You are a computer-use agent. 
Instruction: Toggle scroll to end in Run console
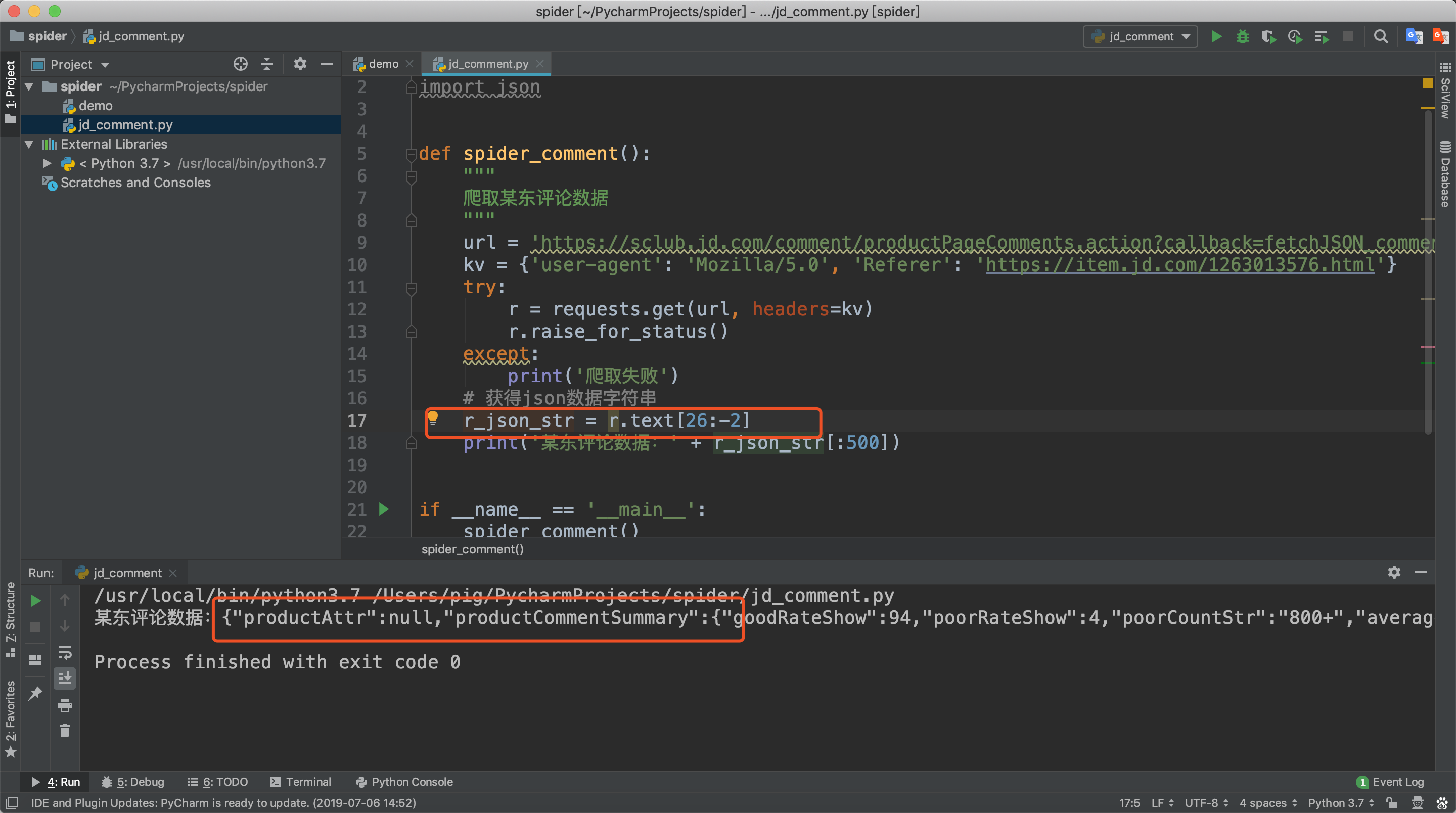tap(64, 678)
